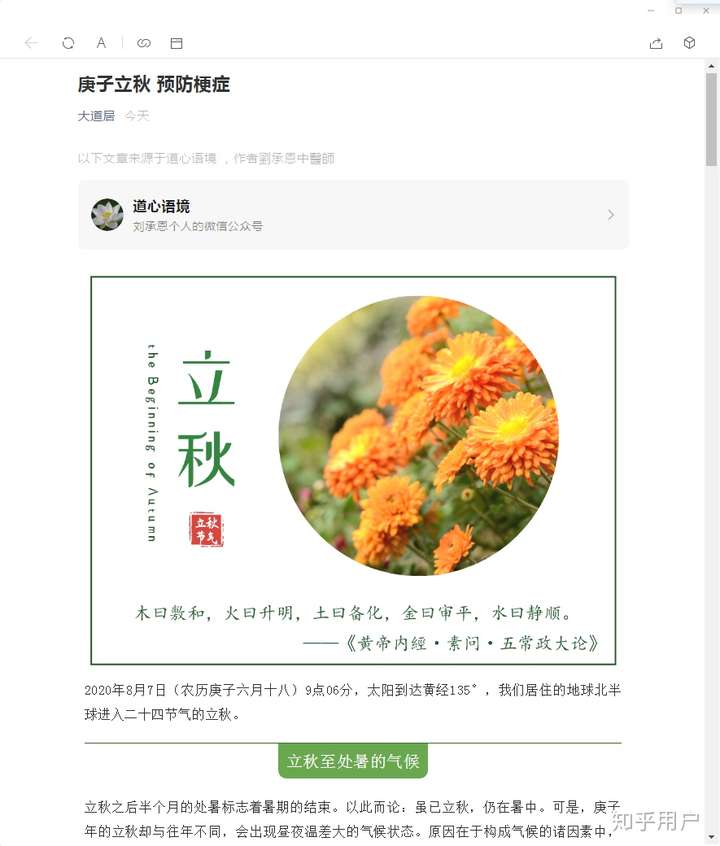Click the 道心语境 account name
720x846 pixels.
point(161,206)
